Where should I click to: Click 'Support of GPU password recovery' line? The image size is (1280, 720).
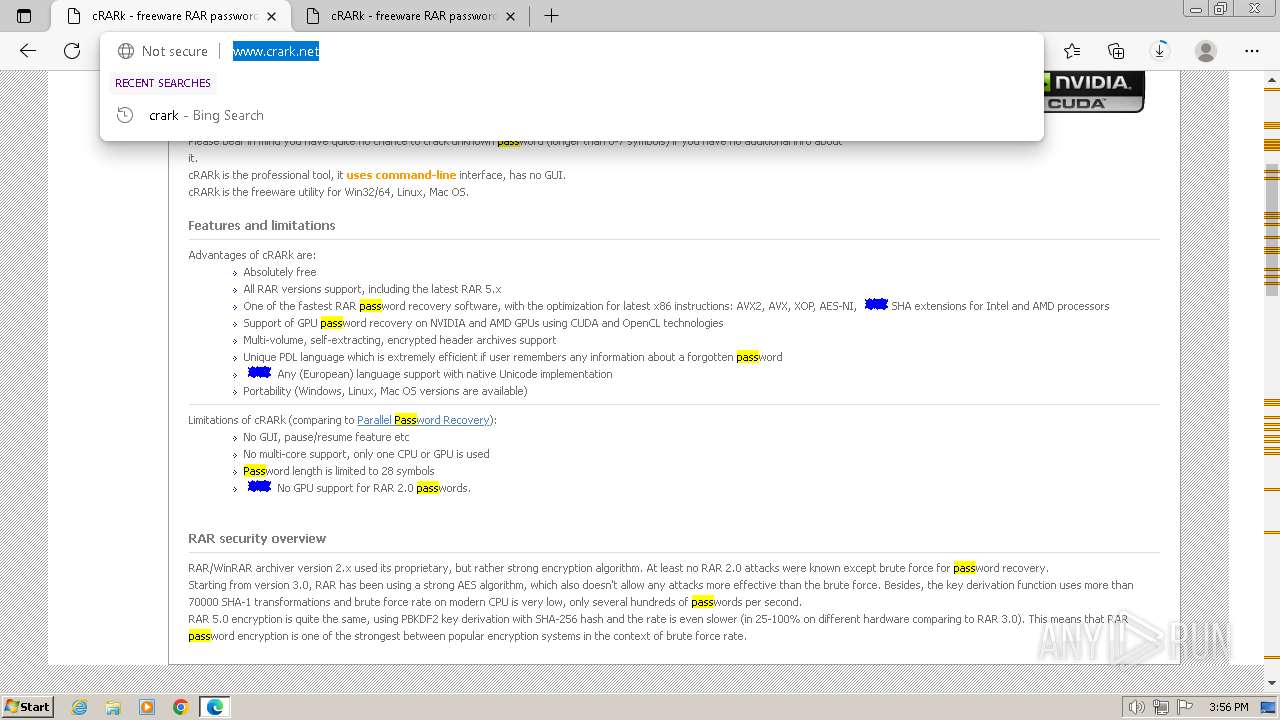point(483,323)
